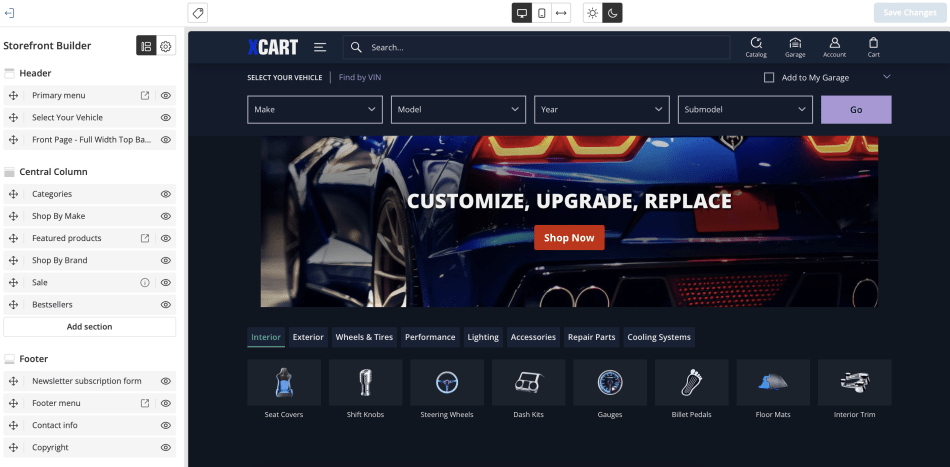Click the search magnifier icon
This screenshot has width=950, height=467.
[x=356, y=47]
